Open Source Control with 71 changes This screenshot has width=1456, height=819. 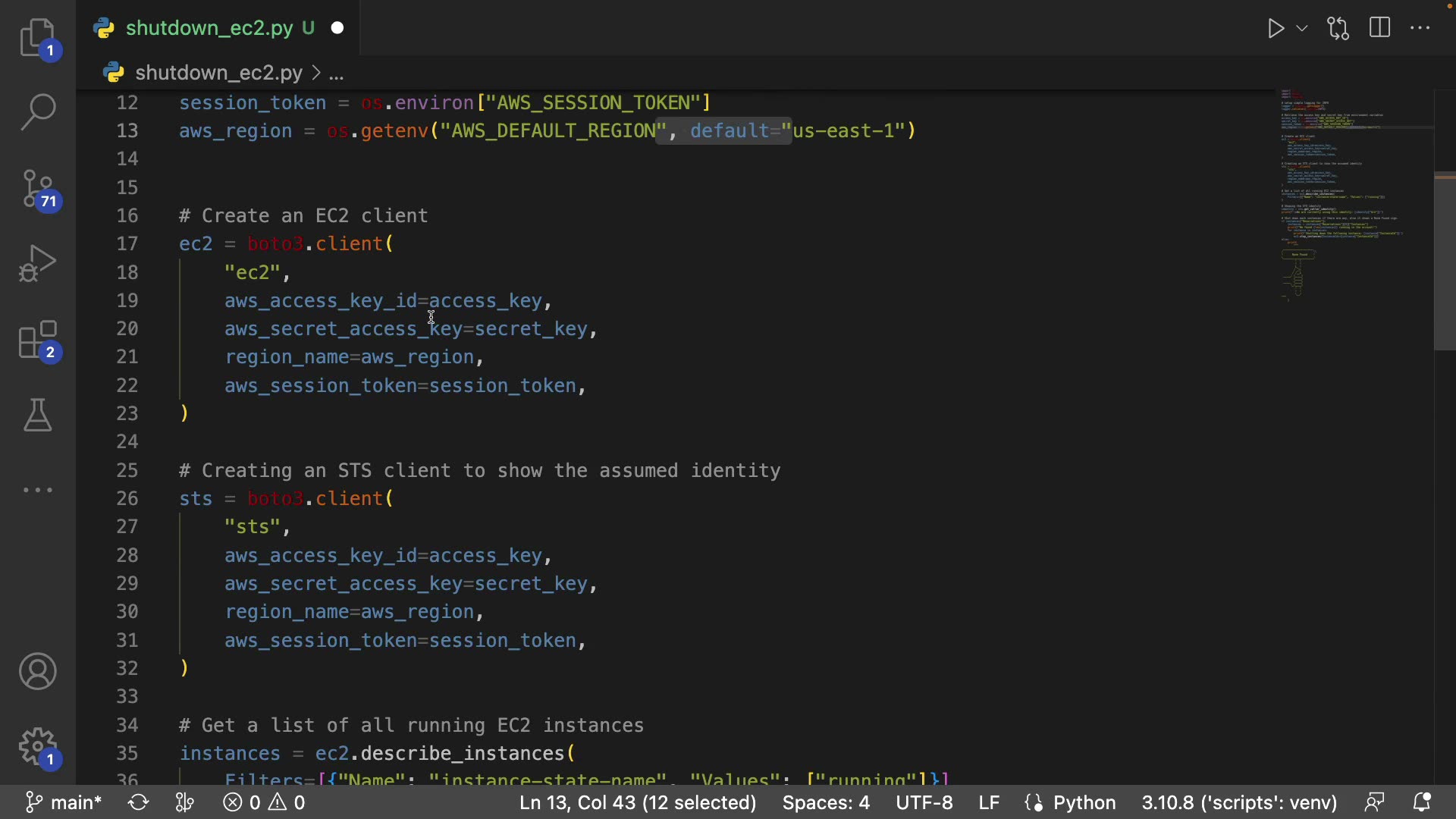click(x=37, y=188)
